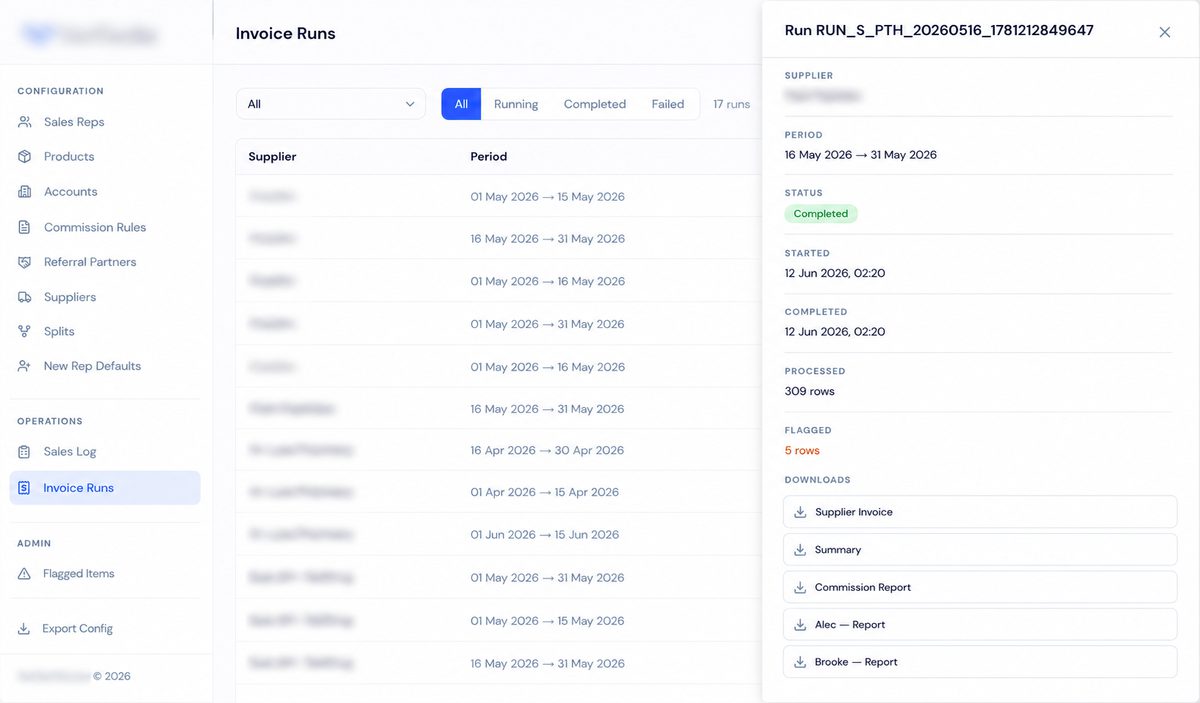Download the Supplier Invoice file
Screen dimensions: 1200x703
(980, 512)
